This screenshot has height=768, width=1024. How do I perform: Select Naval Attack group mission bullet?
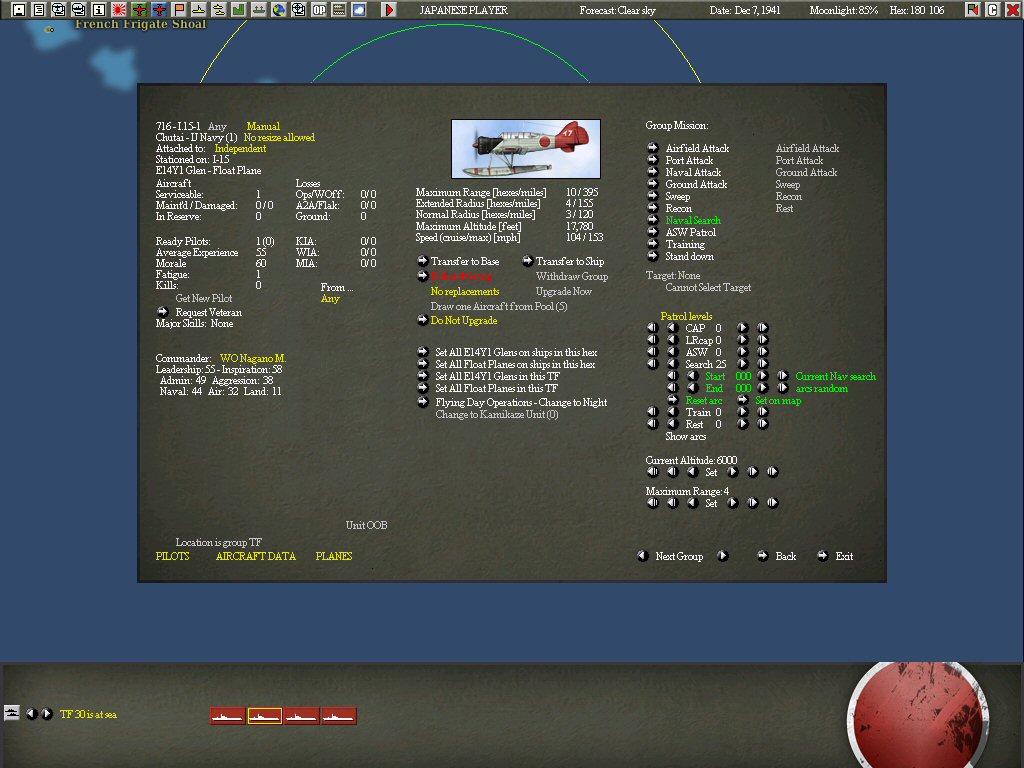652,172
